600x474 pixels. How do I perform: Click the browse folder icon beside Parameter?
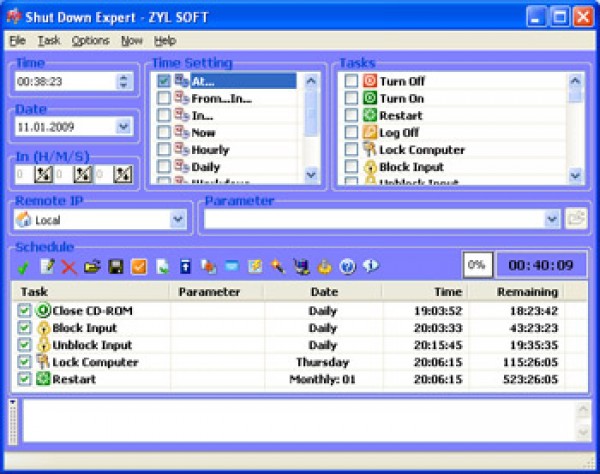576,219
